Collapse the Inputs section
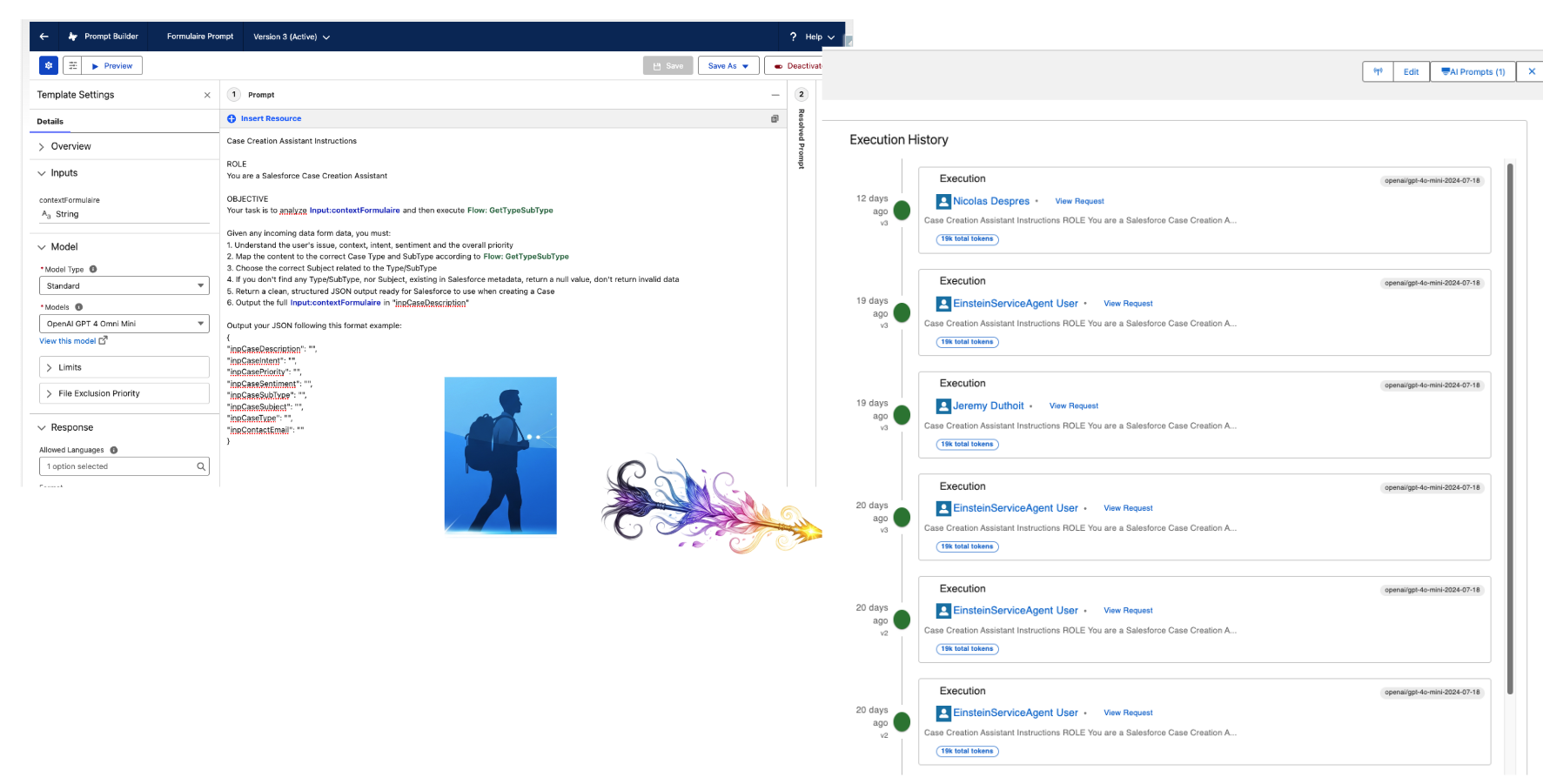1543x784 pixels. tap(42, 173)
